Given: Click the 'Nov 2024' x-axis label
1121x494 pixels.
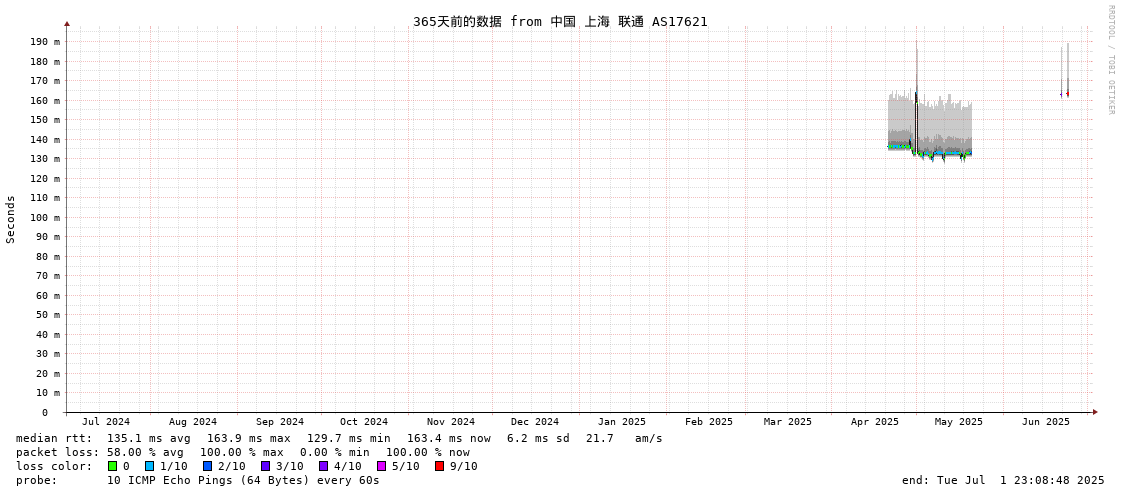Looking at the screenshot, I should (451, 422).
